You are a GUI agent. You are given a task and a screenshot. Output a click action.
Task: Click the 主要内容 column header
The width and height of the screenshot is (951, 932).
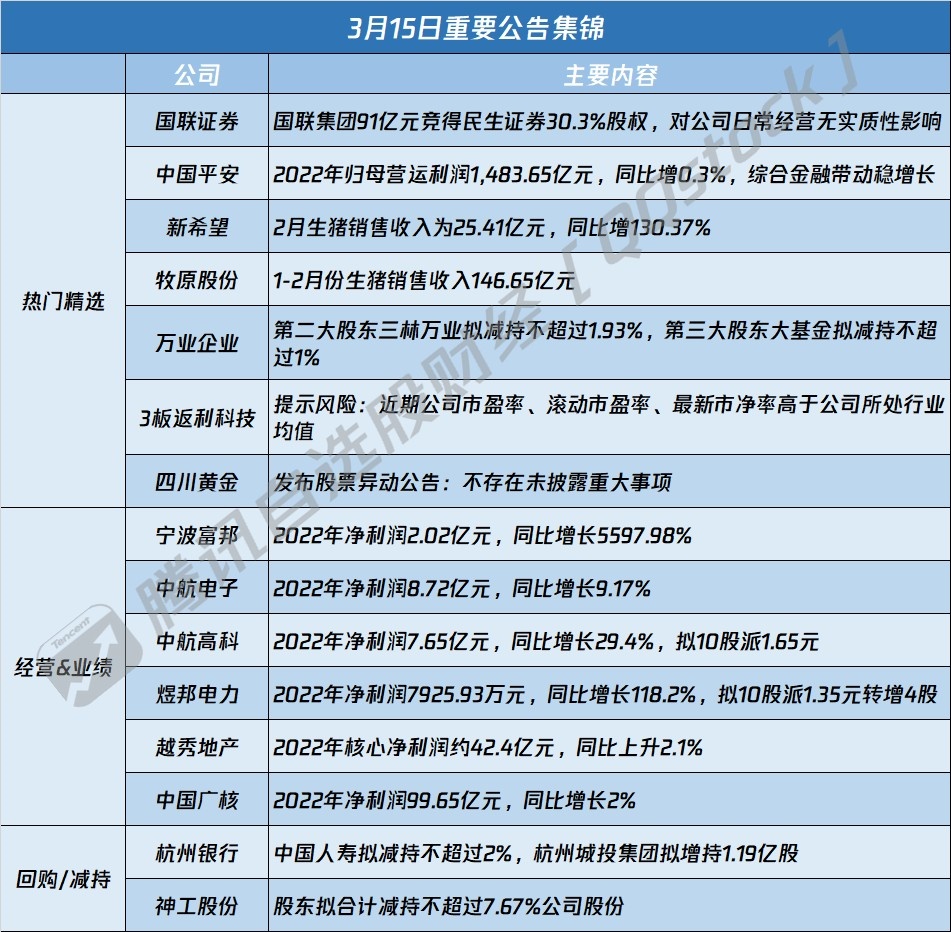coord(610,75)
